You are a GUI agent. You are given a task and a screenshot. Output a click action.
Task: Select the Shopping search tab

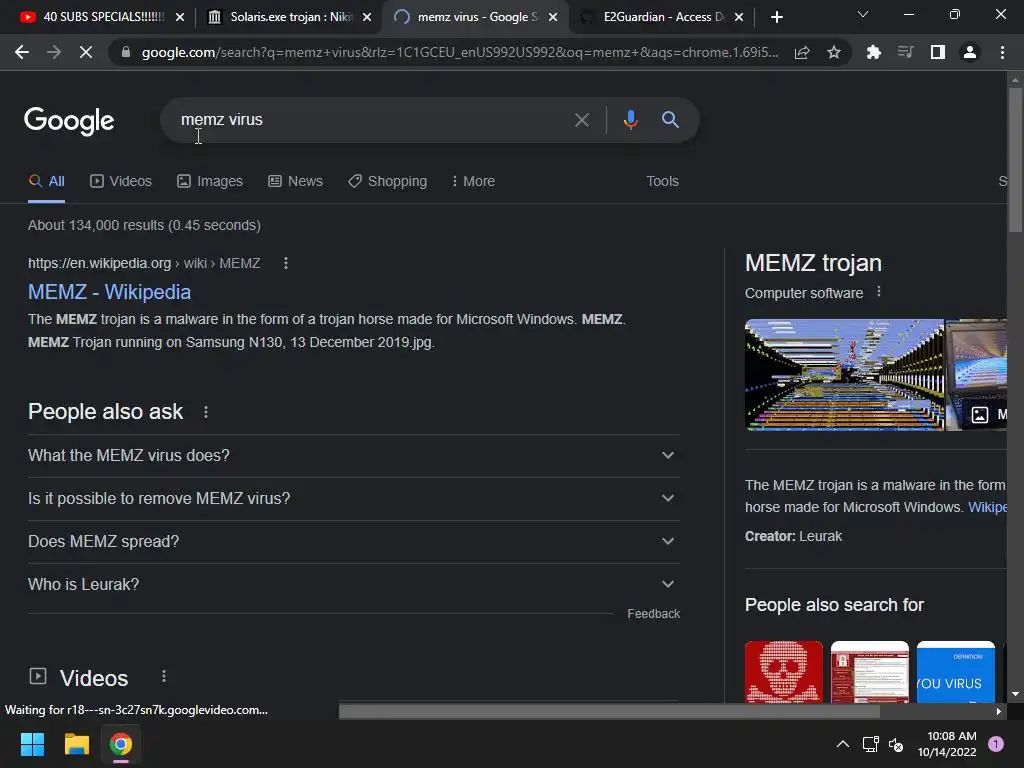(387, 181)
